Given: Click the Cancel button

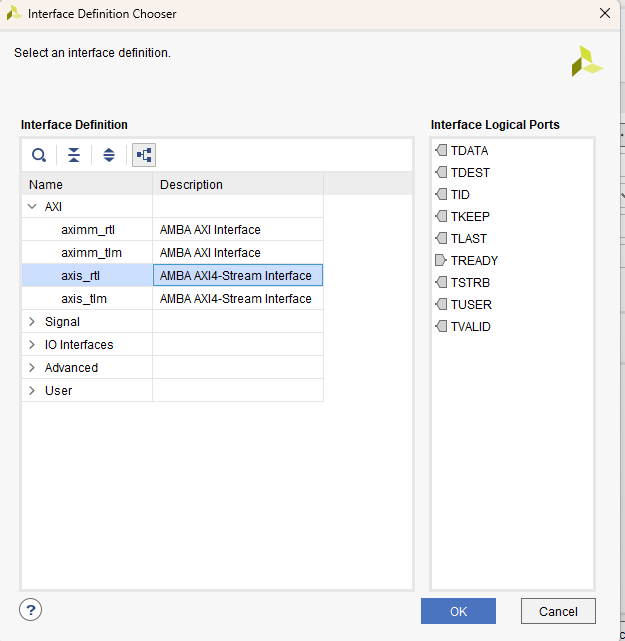Looking at the screenshot, I should 558,611.
